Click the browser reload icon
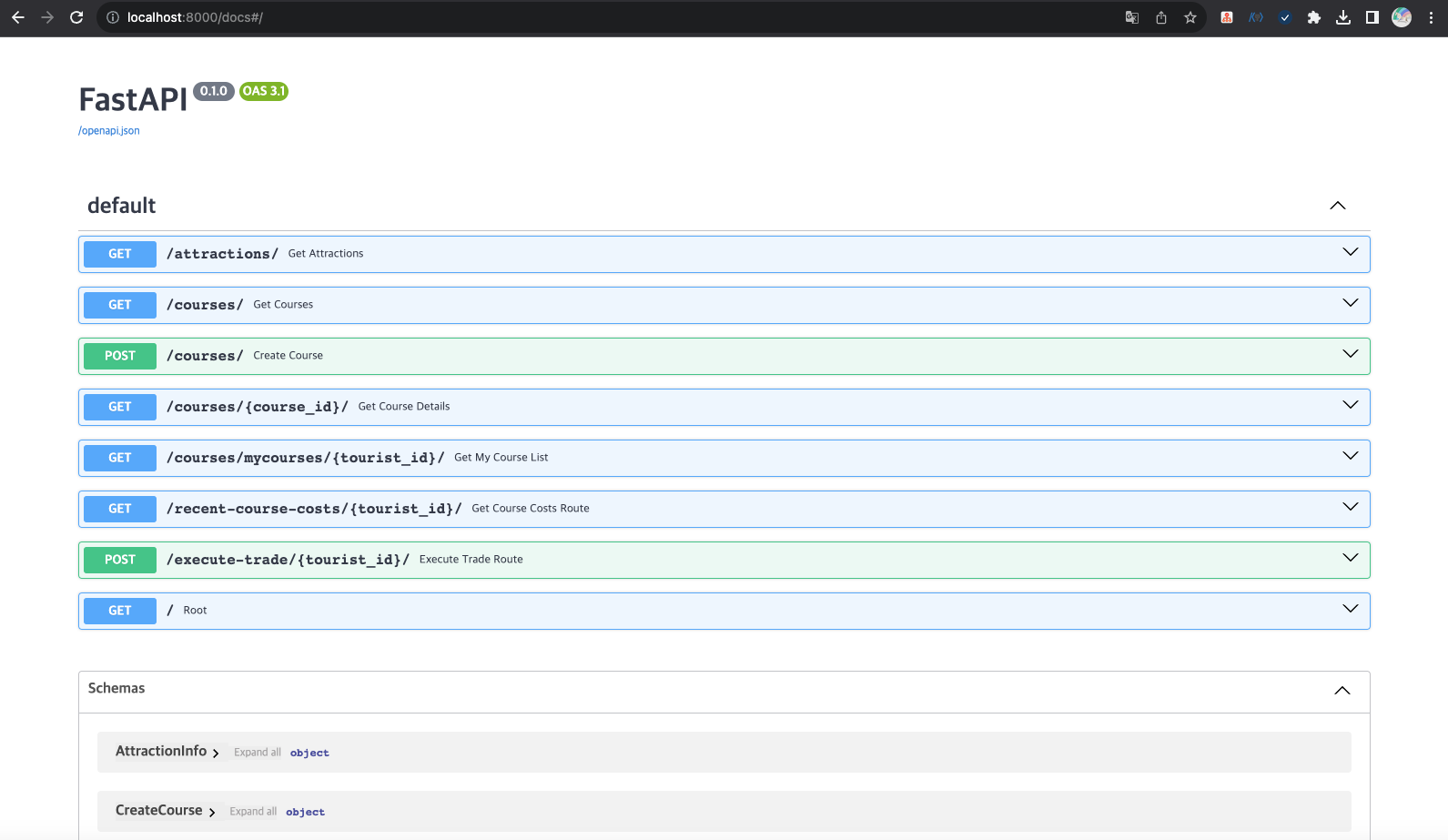The width and height of the screenshot is (1448, 840). pos(76,17)
